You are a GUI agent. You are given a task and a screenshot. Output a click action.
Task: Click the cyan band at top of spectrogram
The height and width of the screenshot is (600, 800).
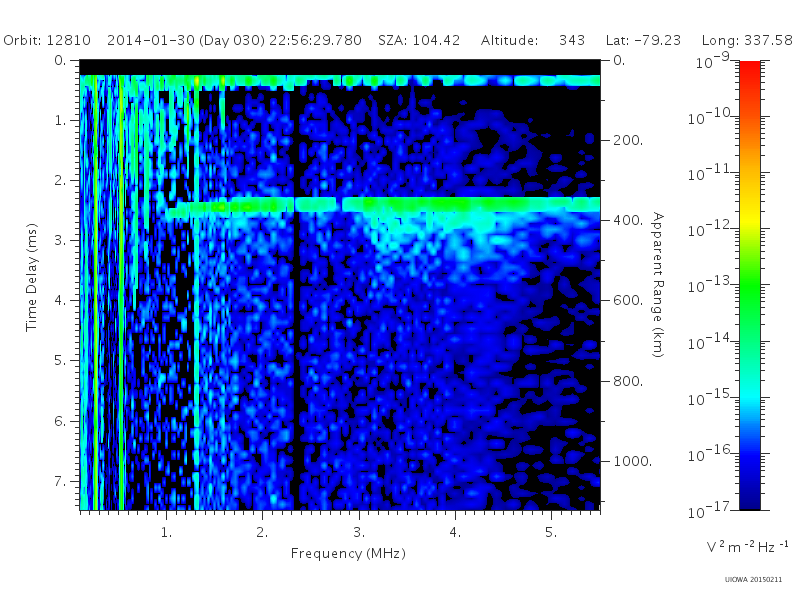(340, 81)
